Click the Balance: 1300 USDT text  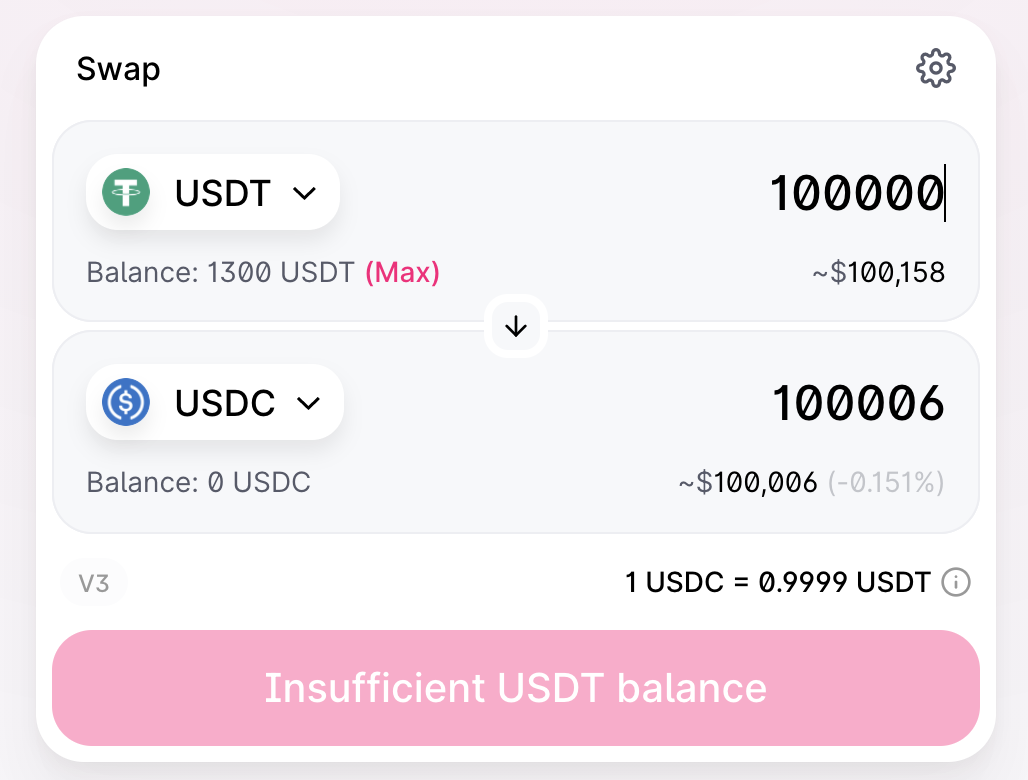coord(222,272)
